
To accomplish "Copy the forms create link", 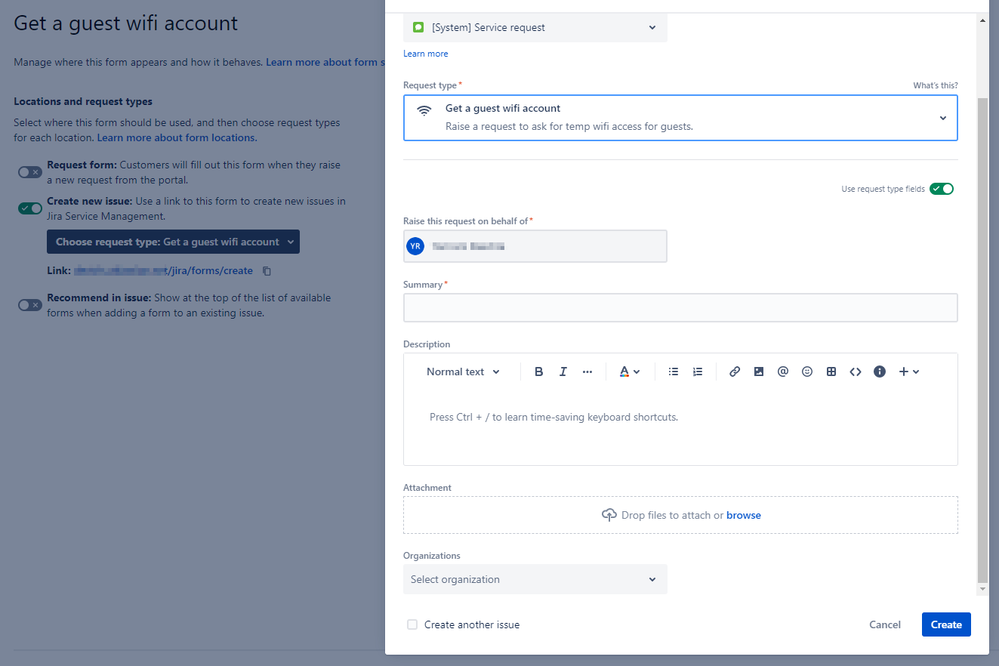I will click(x=265, y=270).
